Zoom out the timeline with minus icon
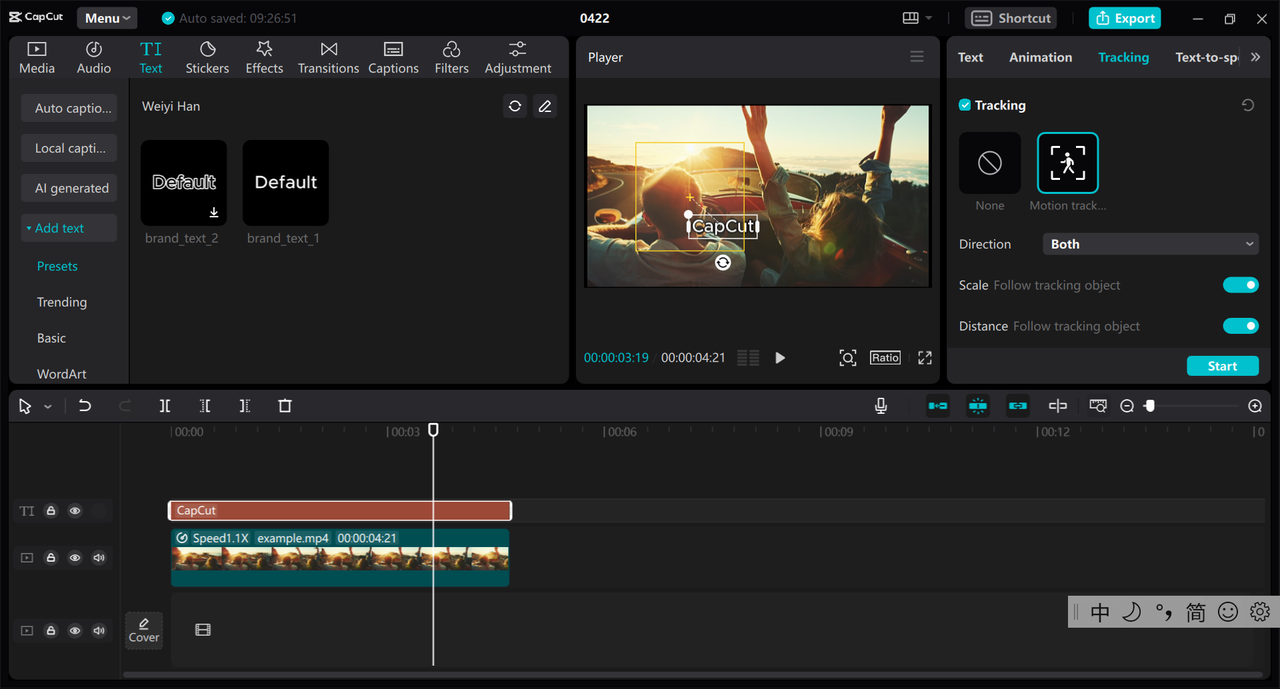 pyautogui.click(x=1127, y=406)
